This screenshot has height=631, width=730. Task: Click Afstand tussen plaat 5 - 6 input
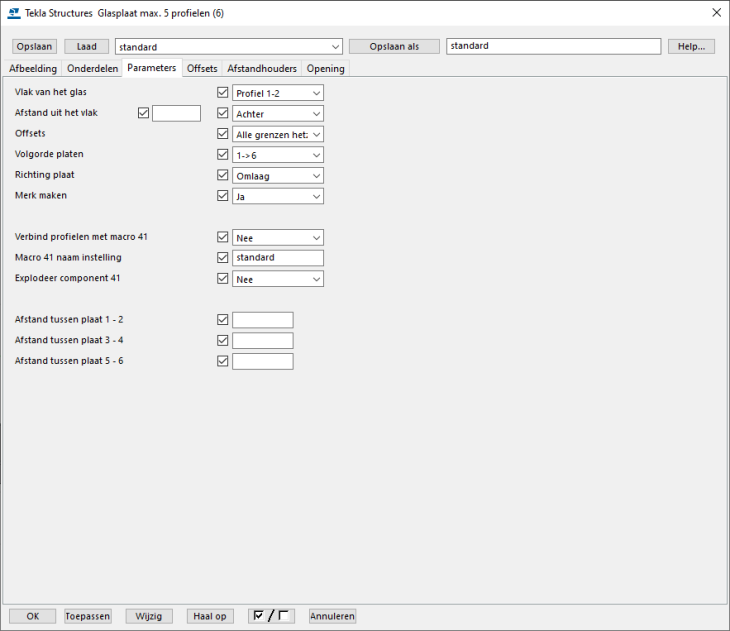(263, 361)
